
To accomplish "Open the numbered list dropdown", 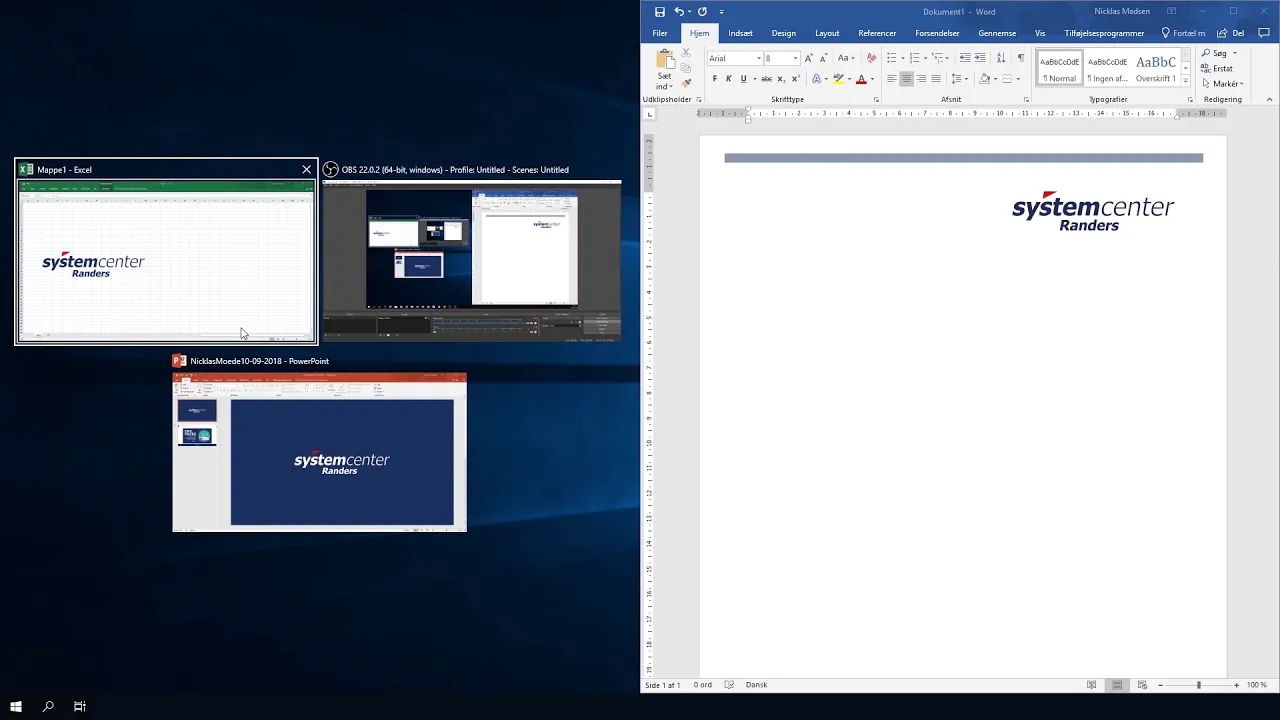I will (x=927, y=58).
